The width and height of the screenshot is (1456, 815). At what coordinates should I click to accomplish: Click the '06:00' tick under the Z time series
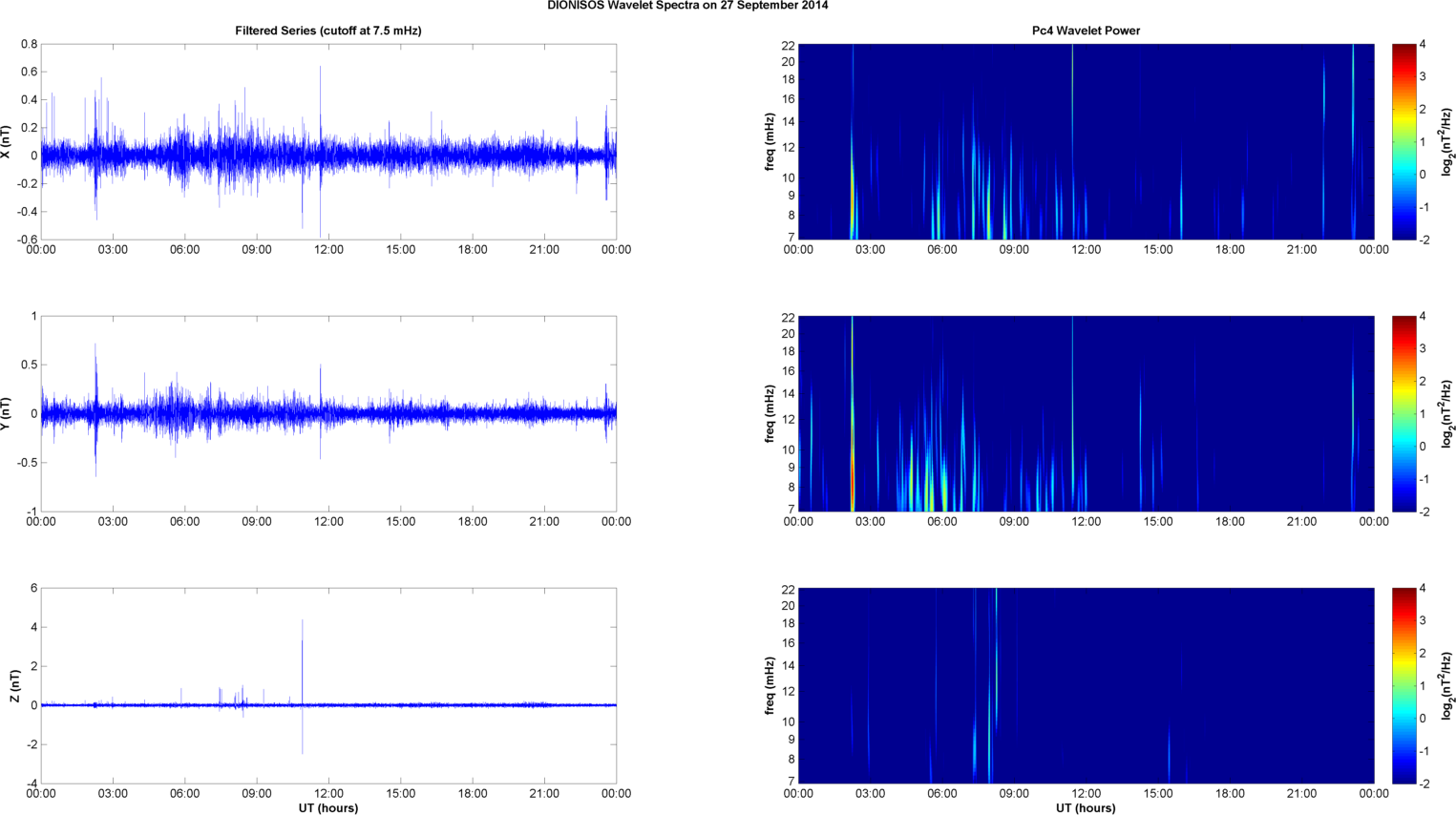click(185, 794)
